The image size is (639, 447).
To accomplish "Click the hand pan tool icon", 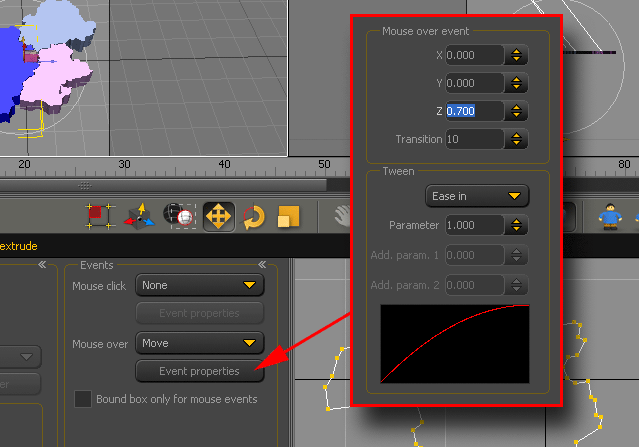I will [342, 216].
